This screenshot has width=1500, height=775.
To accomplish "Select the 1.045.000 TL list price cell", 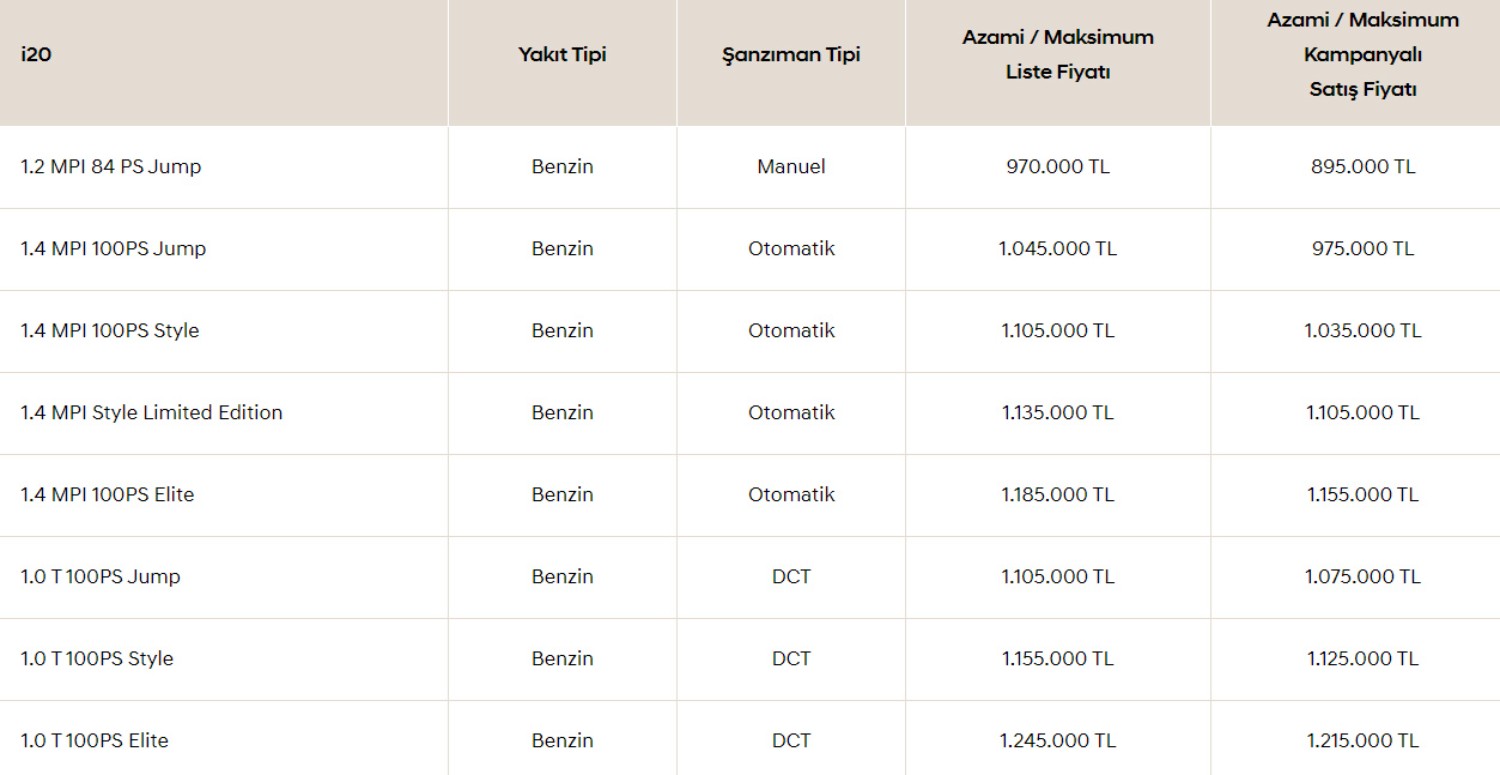I will (1058, 249).
